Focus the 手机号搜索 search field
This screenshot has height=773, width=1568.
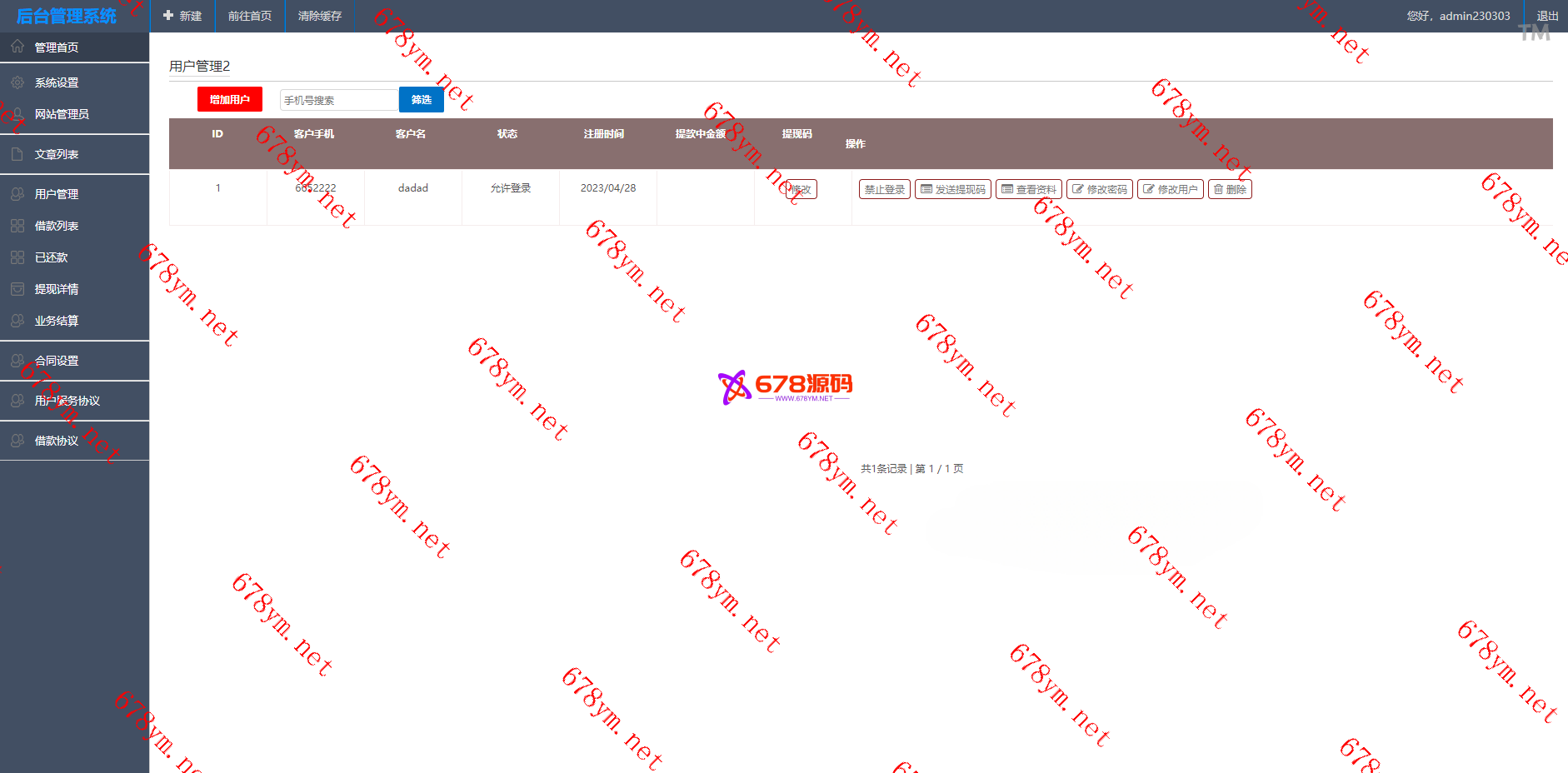[x=338, y=100]
